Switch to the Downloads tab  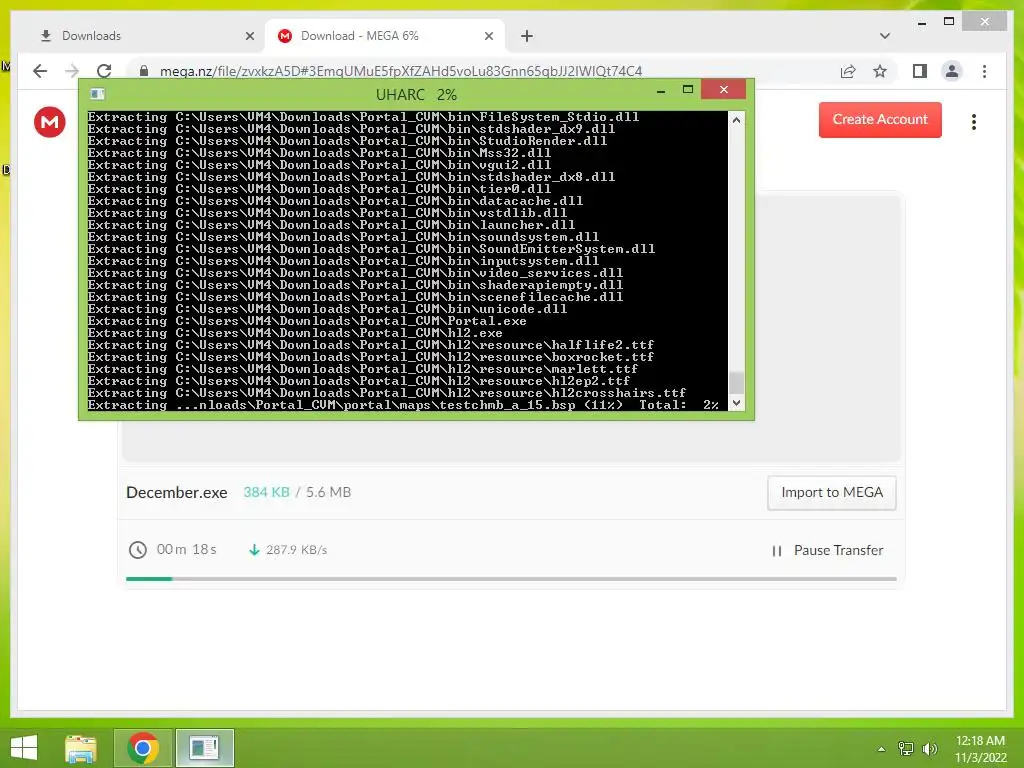pyautogui.click(x=141, y=36)
